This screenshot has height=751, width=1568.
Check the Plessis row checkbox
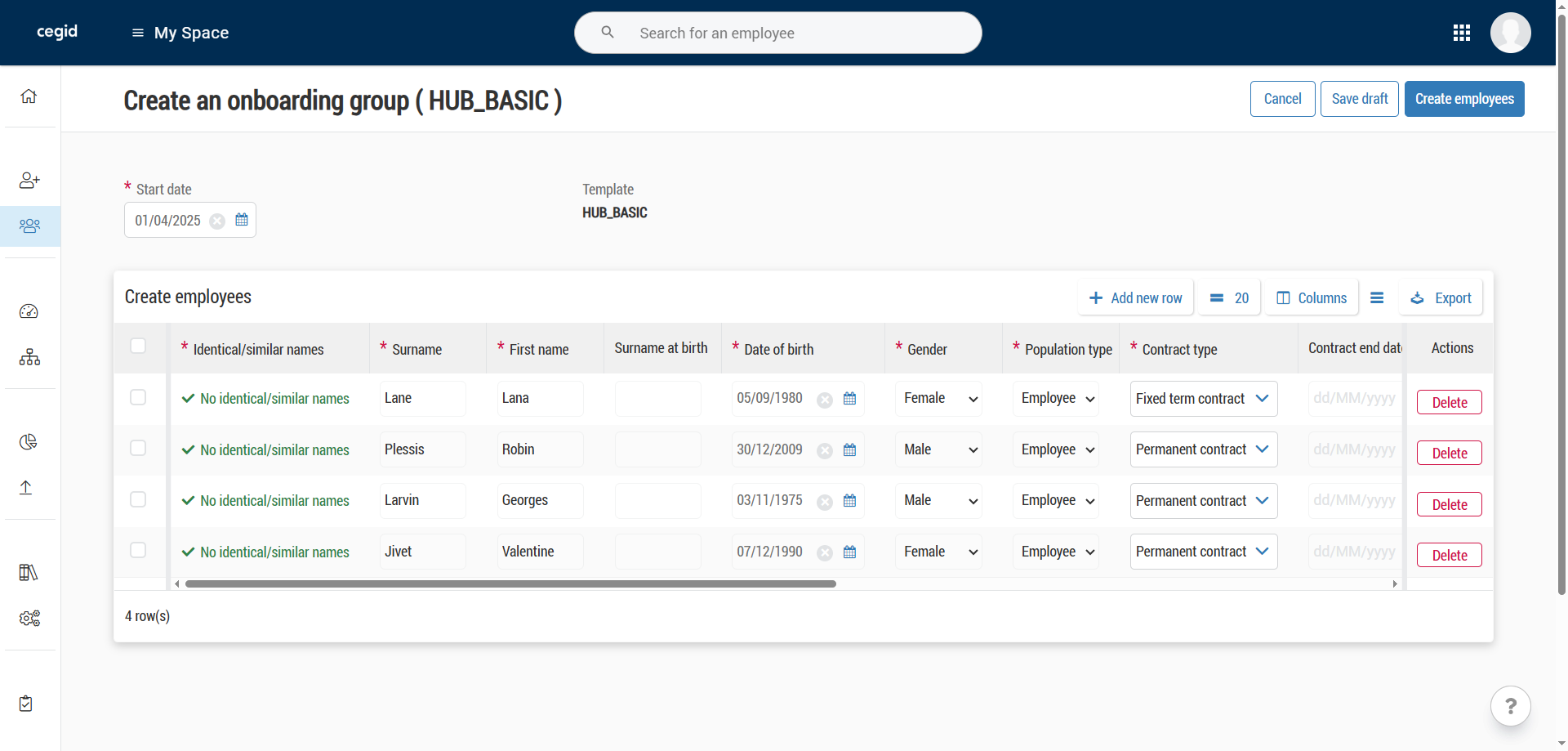tap(138, 448)
